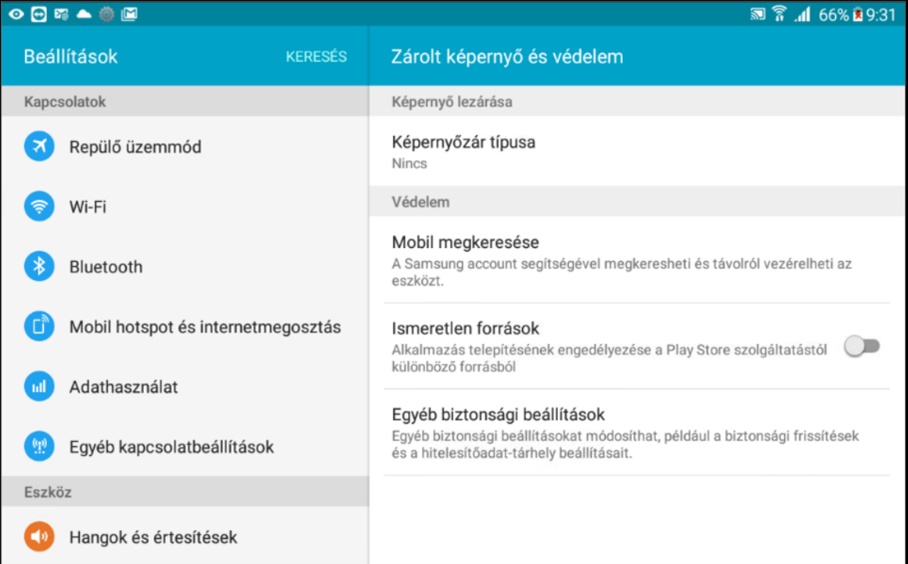Open Egyéb biztonsági beállítások
Image resolution: width=908 pixels, height=564 pixels.
[638, 433]
